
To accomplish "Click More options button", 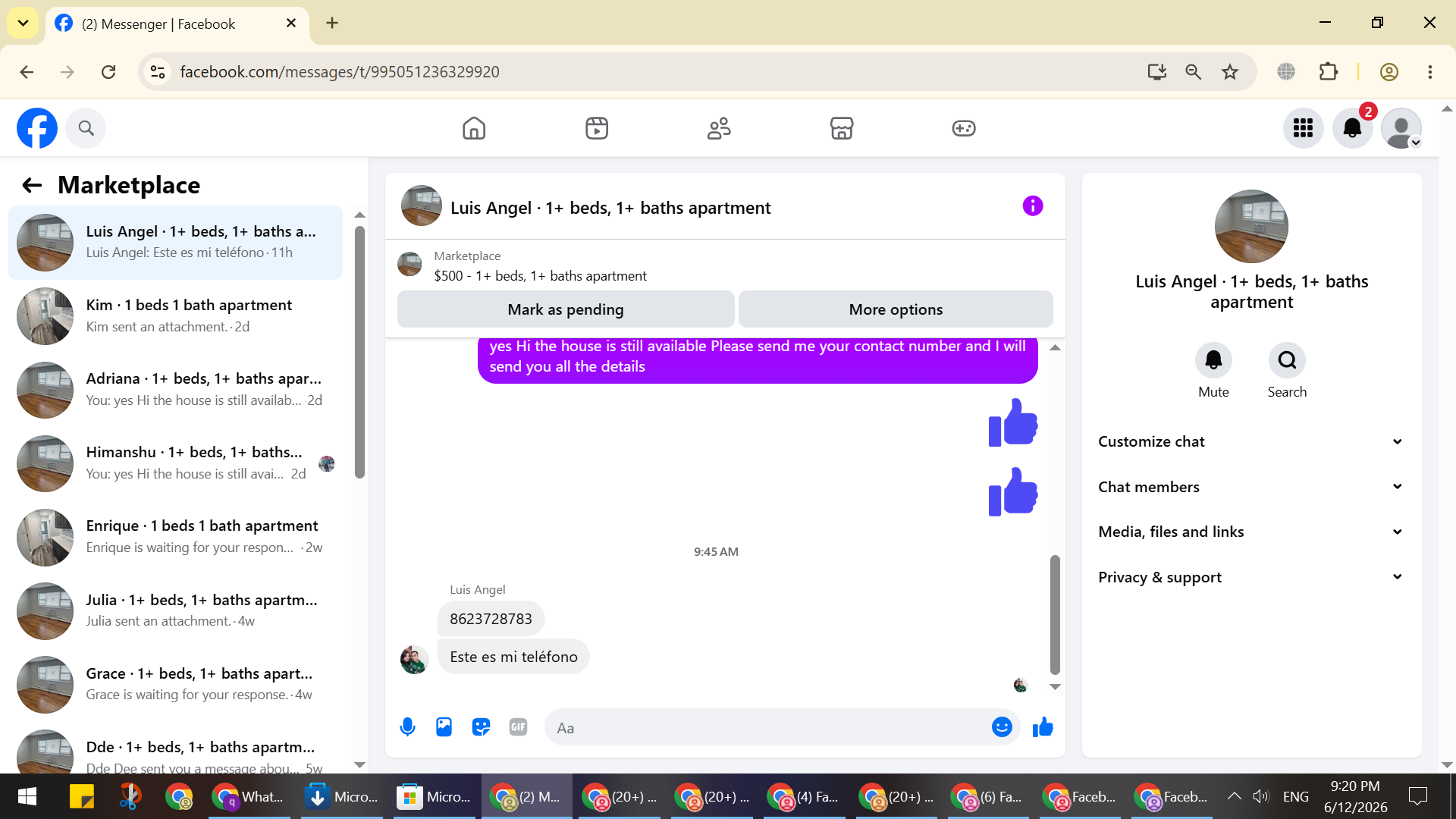I will click(x=896, y=309).
